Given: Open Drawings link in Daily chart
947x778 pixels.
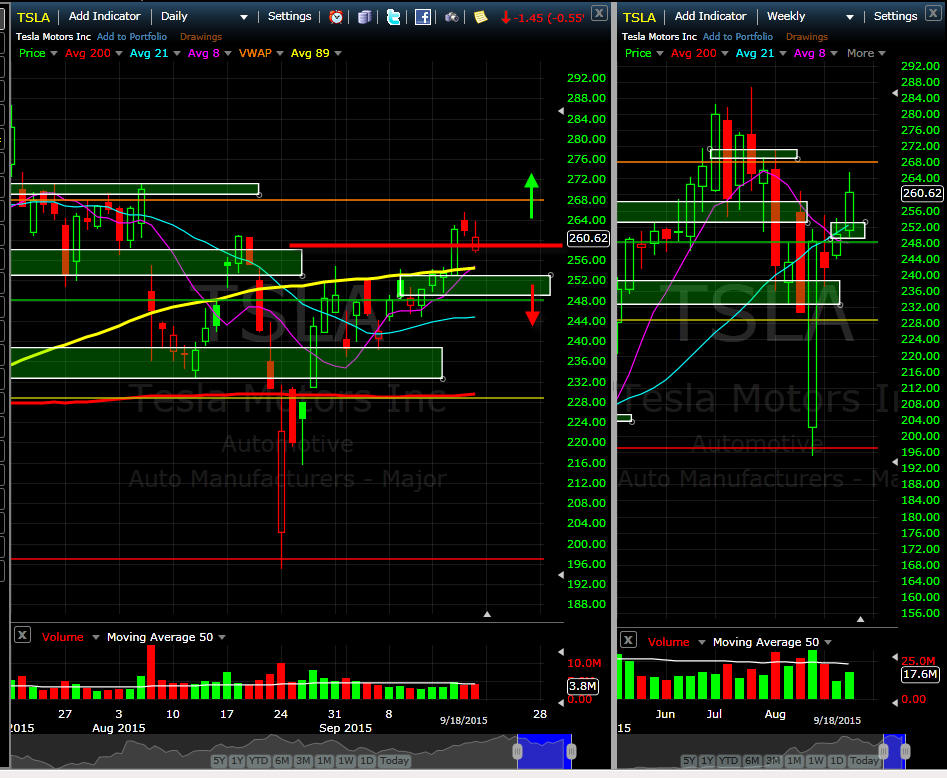Looking at the screenshot, I should 201,37.
